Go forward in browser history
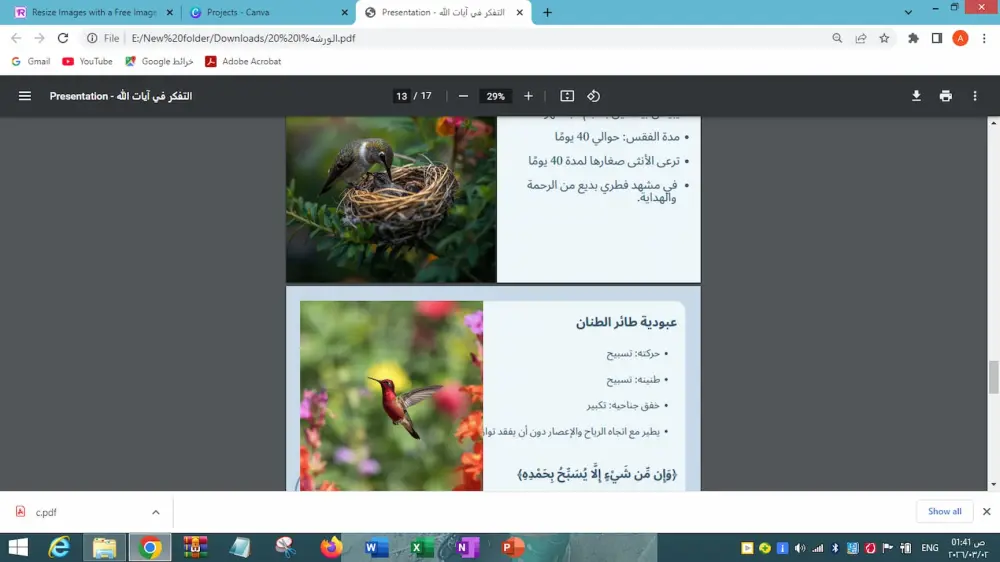 40,38
